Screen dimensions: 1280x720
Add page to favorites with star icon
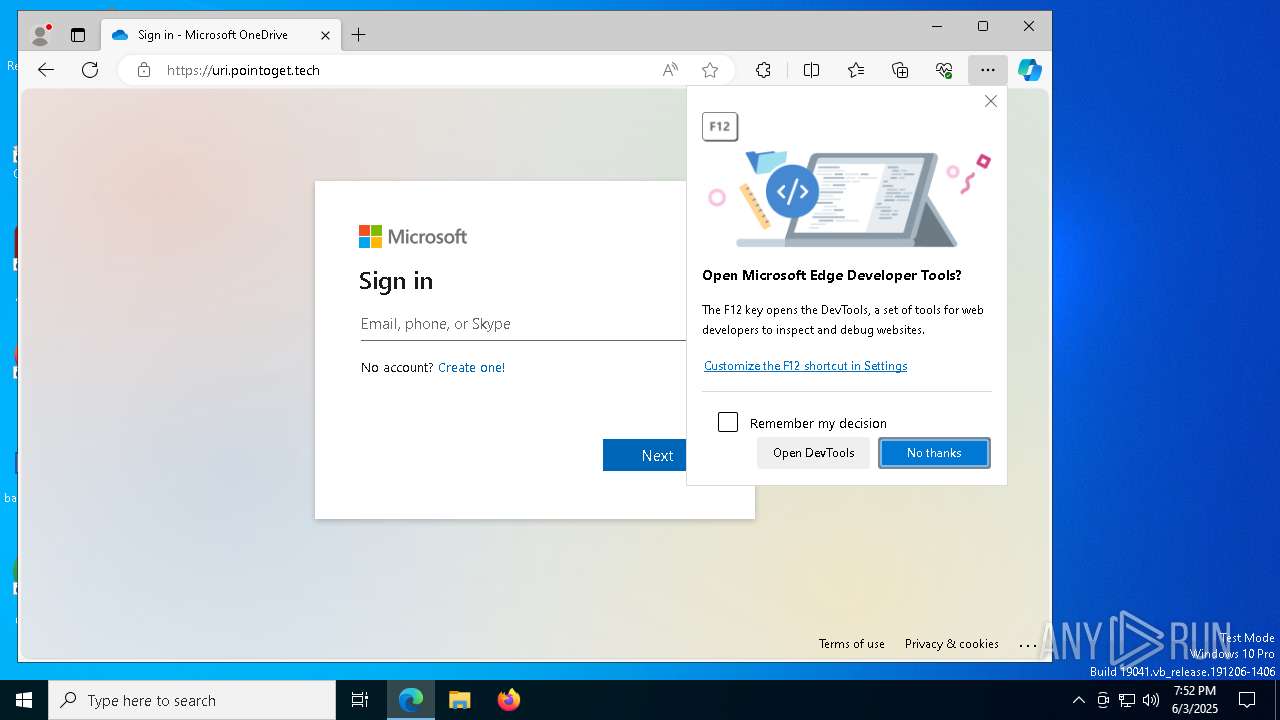point(710,70)
